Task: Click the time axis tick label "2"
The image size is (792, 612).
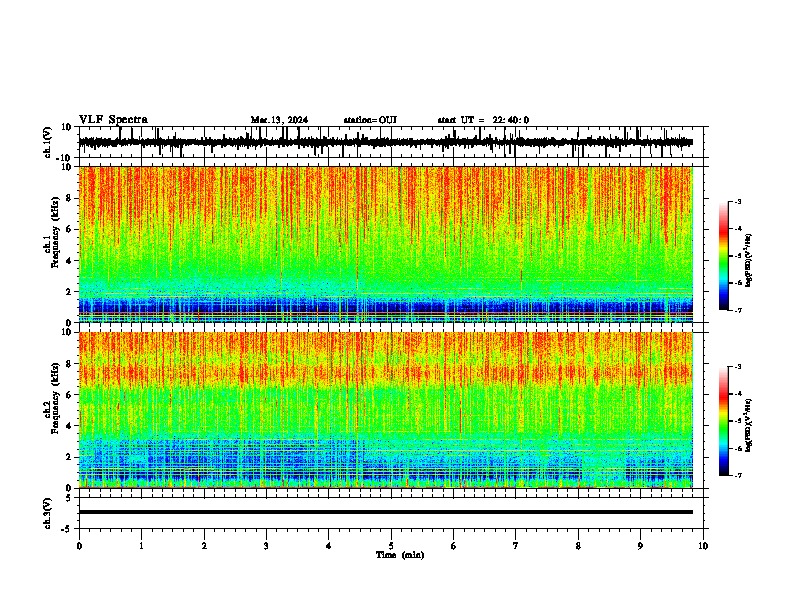Action: coord(204,546)
